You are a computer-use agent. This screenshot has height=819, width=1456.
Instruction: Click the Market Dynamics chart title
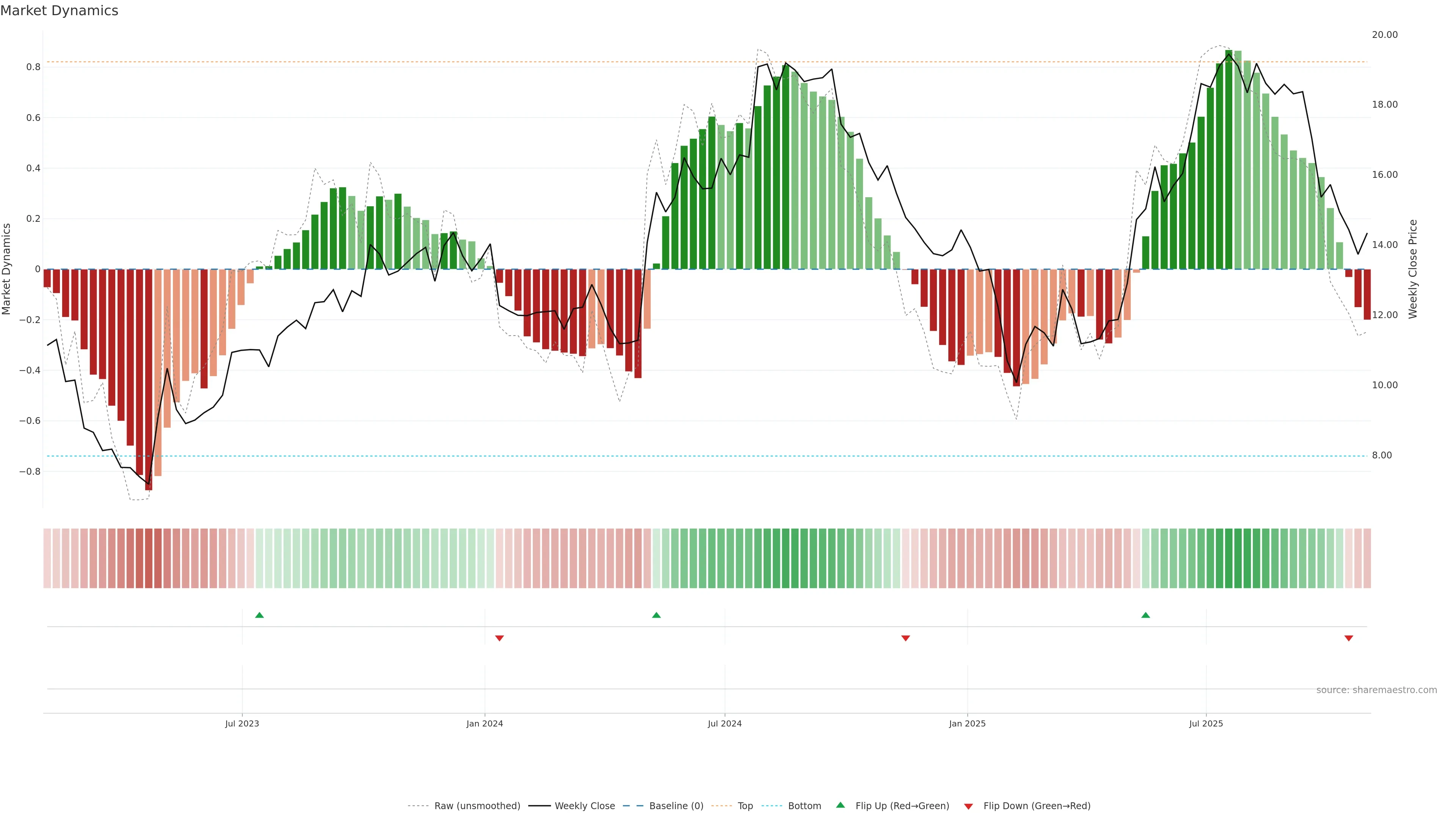(x=60, y=11)
